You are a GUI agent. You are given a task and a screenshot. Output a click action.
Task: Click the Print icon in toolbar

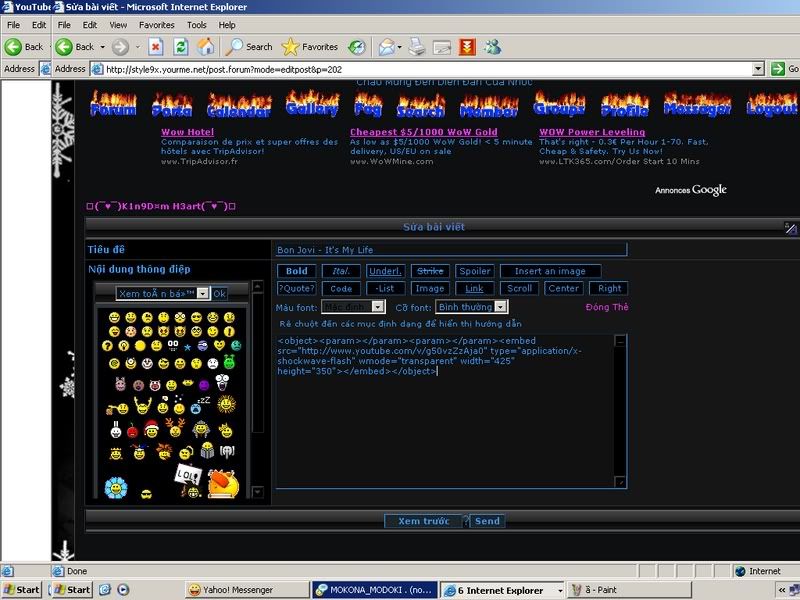tap(416, 47)
